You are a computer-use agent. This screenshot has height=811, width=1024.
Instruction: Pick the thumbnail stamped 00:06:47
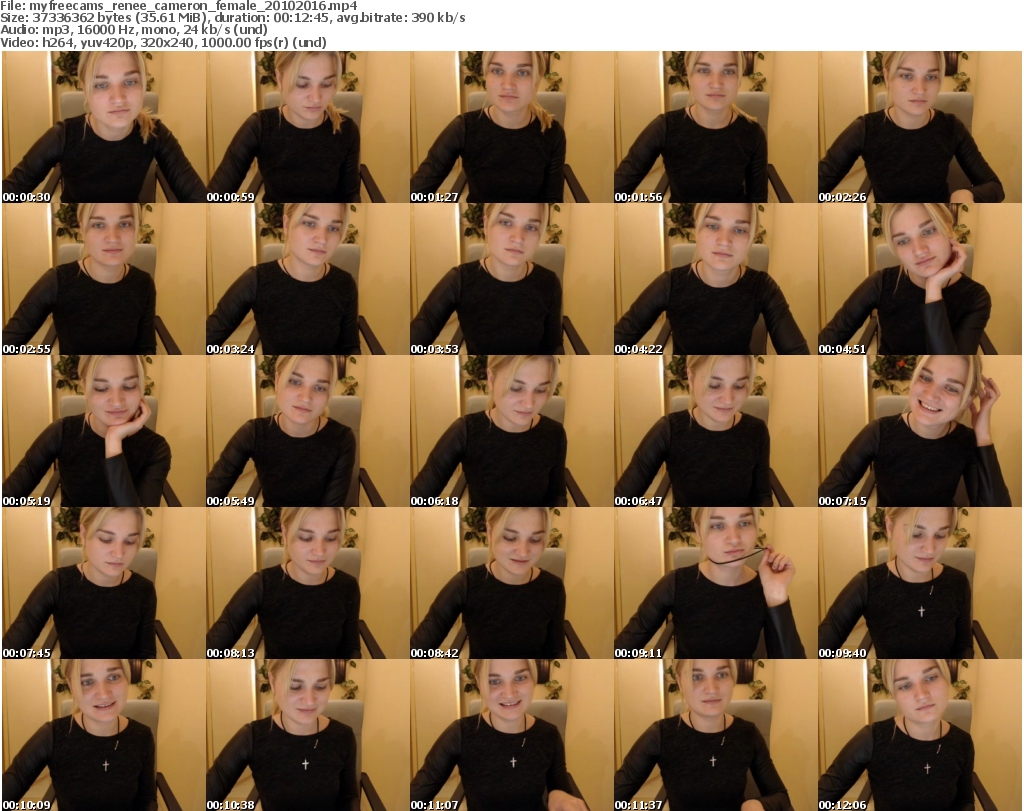point(716,432)
